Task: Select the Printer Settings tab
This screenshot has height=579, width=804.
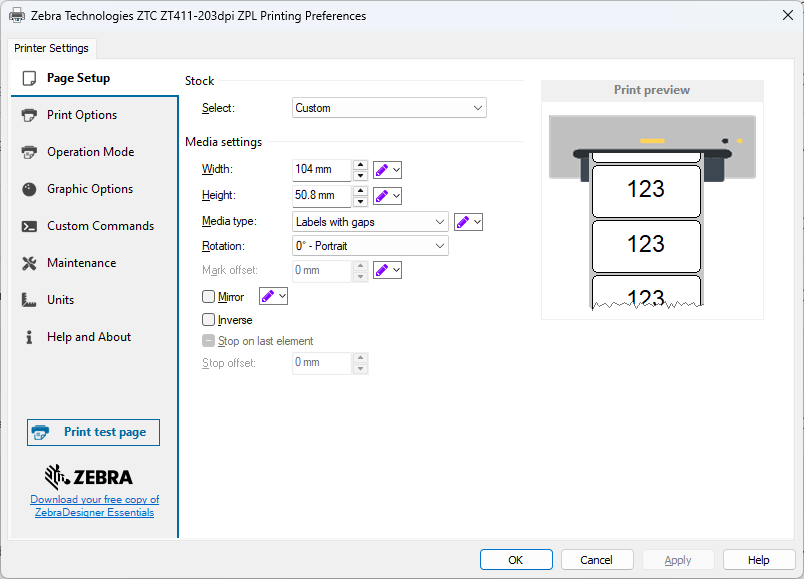Action: tap(52, 48)
